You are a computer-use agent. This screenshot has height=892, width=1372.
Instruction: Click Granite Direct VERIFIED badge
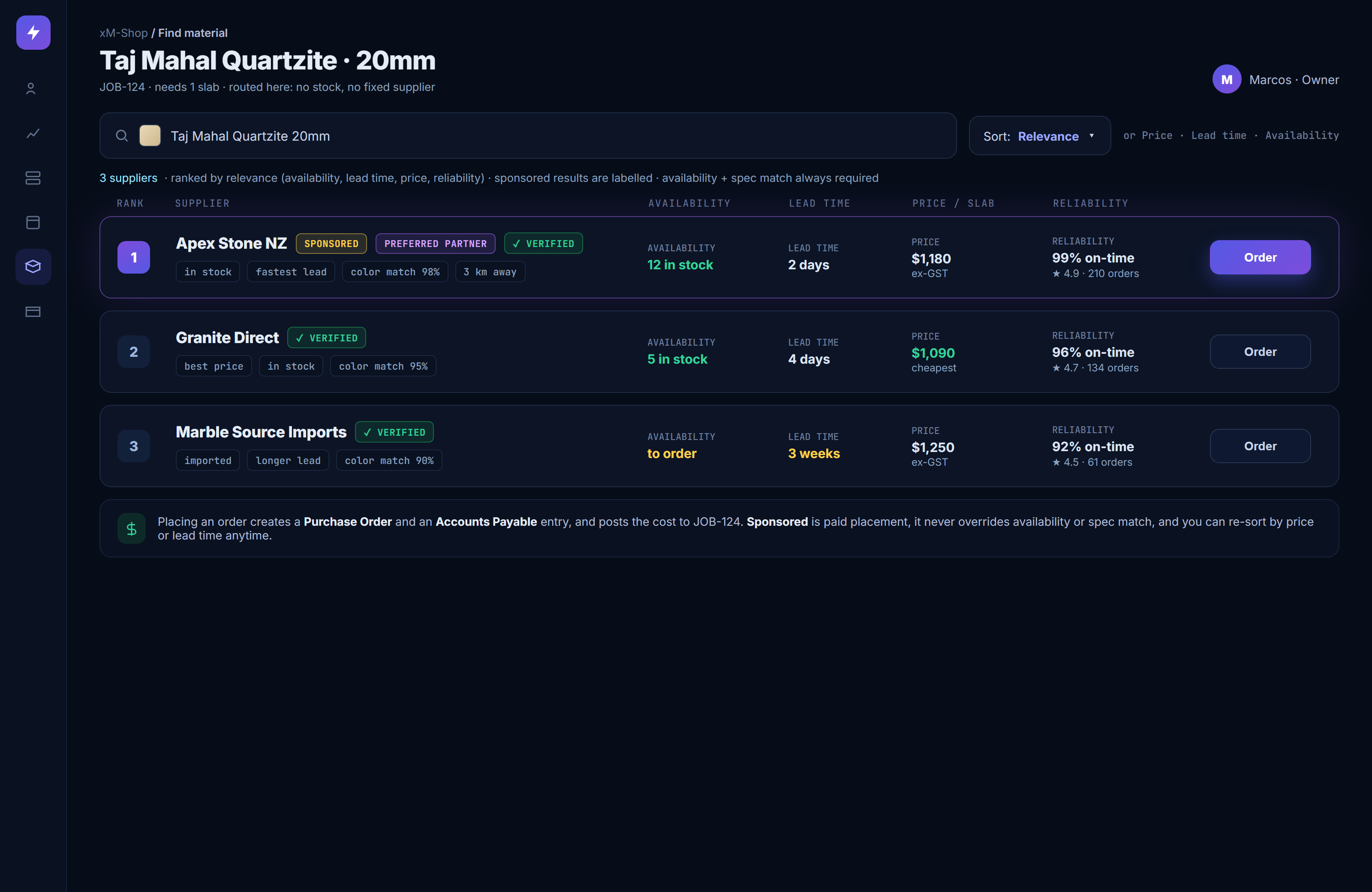click(x=326, y=338)
